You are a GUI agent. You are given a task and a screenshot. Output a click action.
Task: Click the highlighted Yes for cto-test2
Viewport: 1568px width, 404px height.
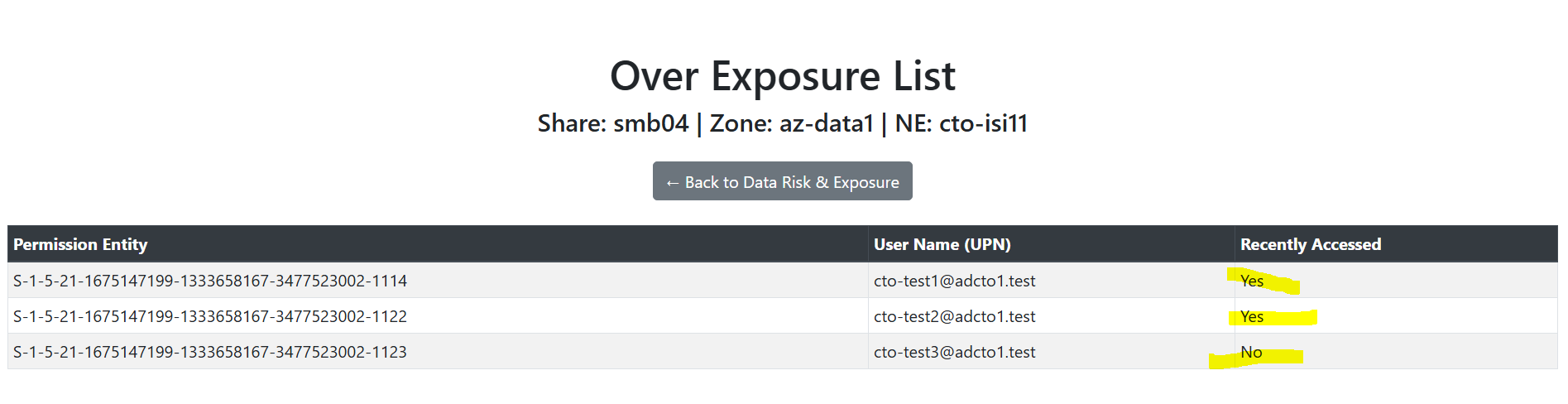(x=1252, y=316)
